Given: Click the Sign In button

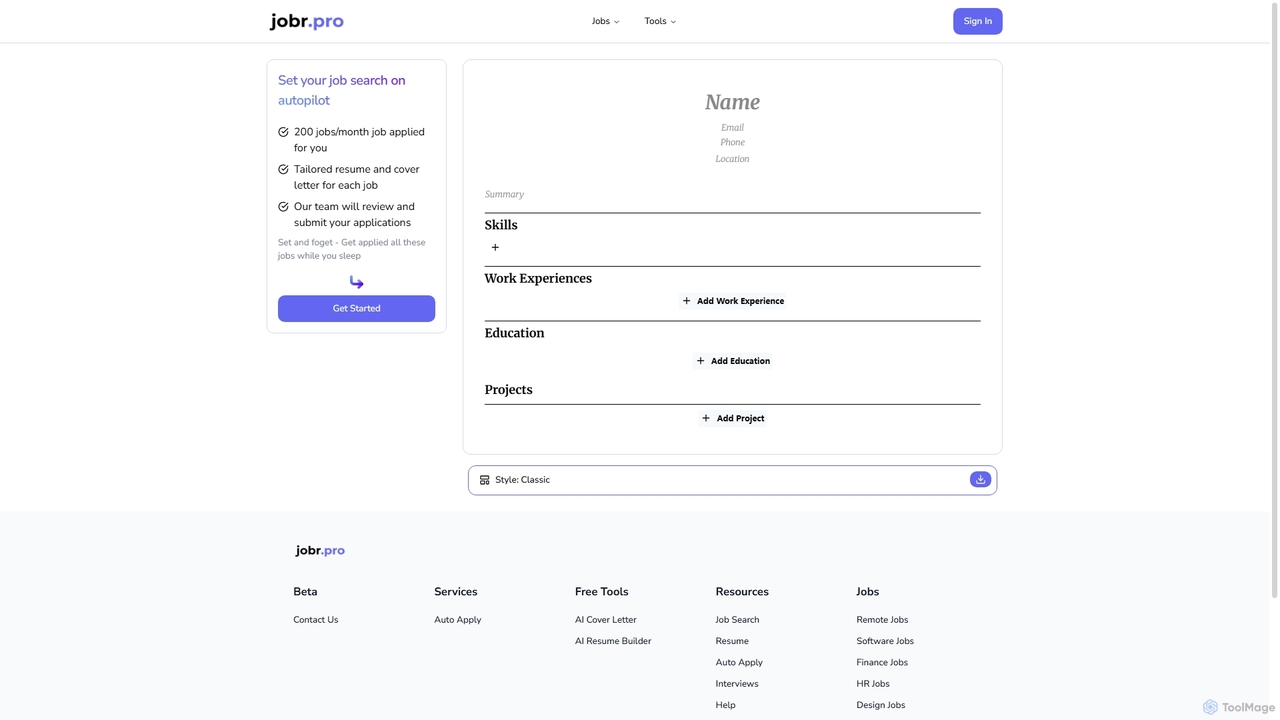Looking at the screenshot, I should click(977, 21).
